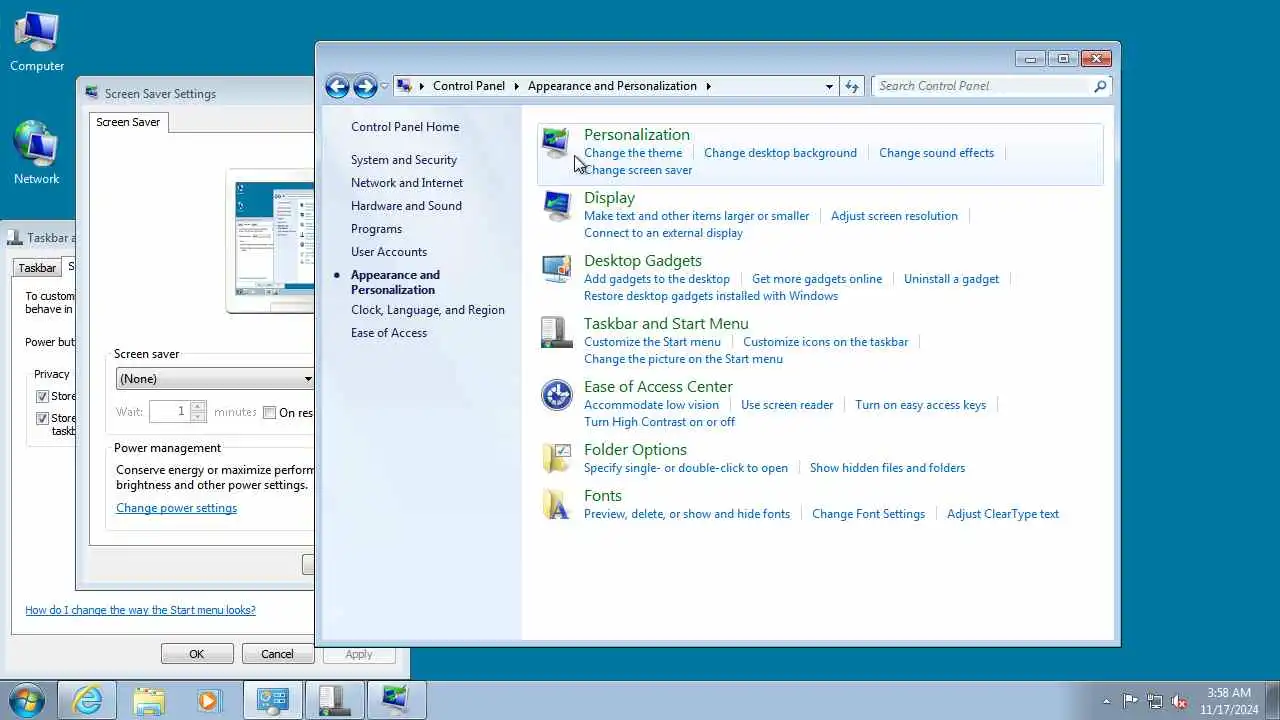Click the Taskbar and Start Menu icon
The image size is (1280, 720).
pyautogui.click(x=556, y=332)
